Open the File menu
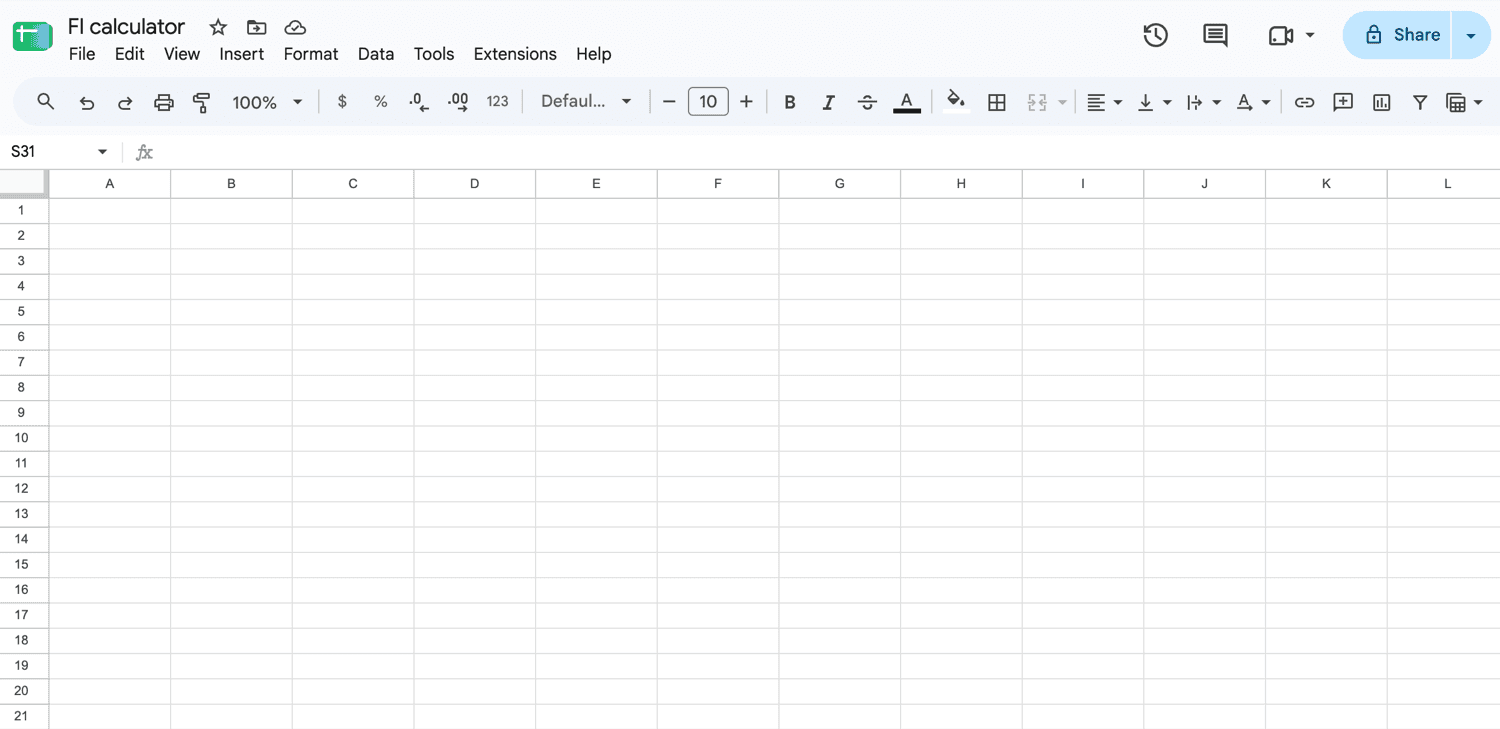This screenshot has height=729, width=1500. tap(82, 54)
